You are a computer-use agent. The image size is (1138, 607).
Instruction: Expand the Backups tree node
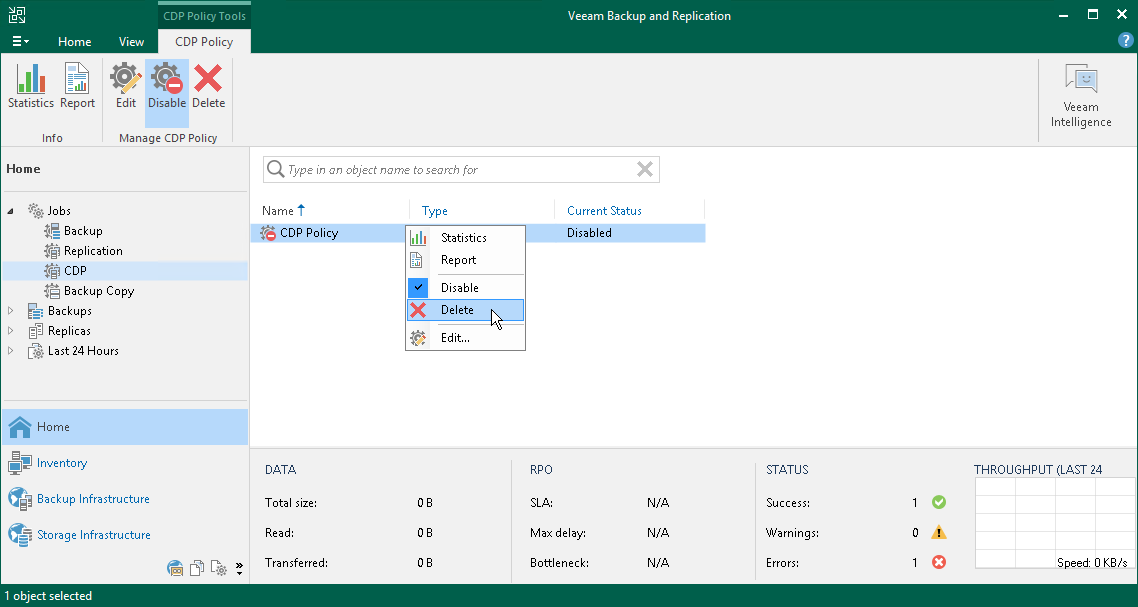(12, 311)
